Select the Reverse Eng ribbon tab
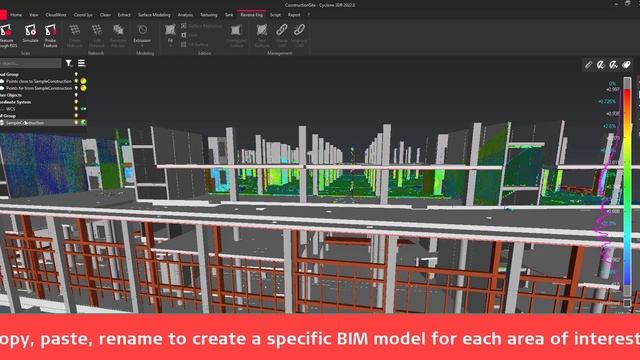640x360 pixels. pyautogui.click(x=251, y=15)
